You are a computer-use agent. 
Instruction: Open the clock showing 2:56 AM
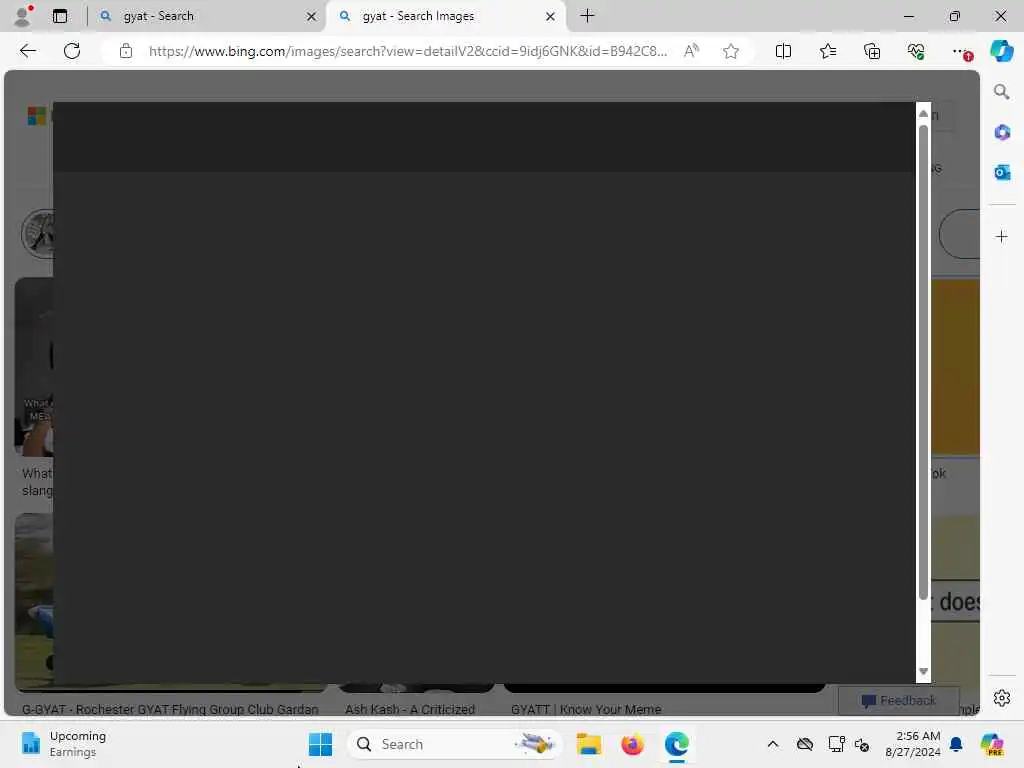click(x=912, y=744)
